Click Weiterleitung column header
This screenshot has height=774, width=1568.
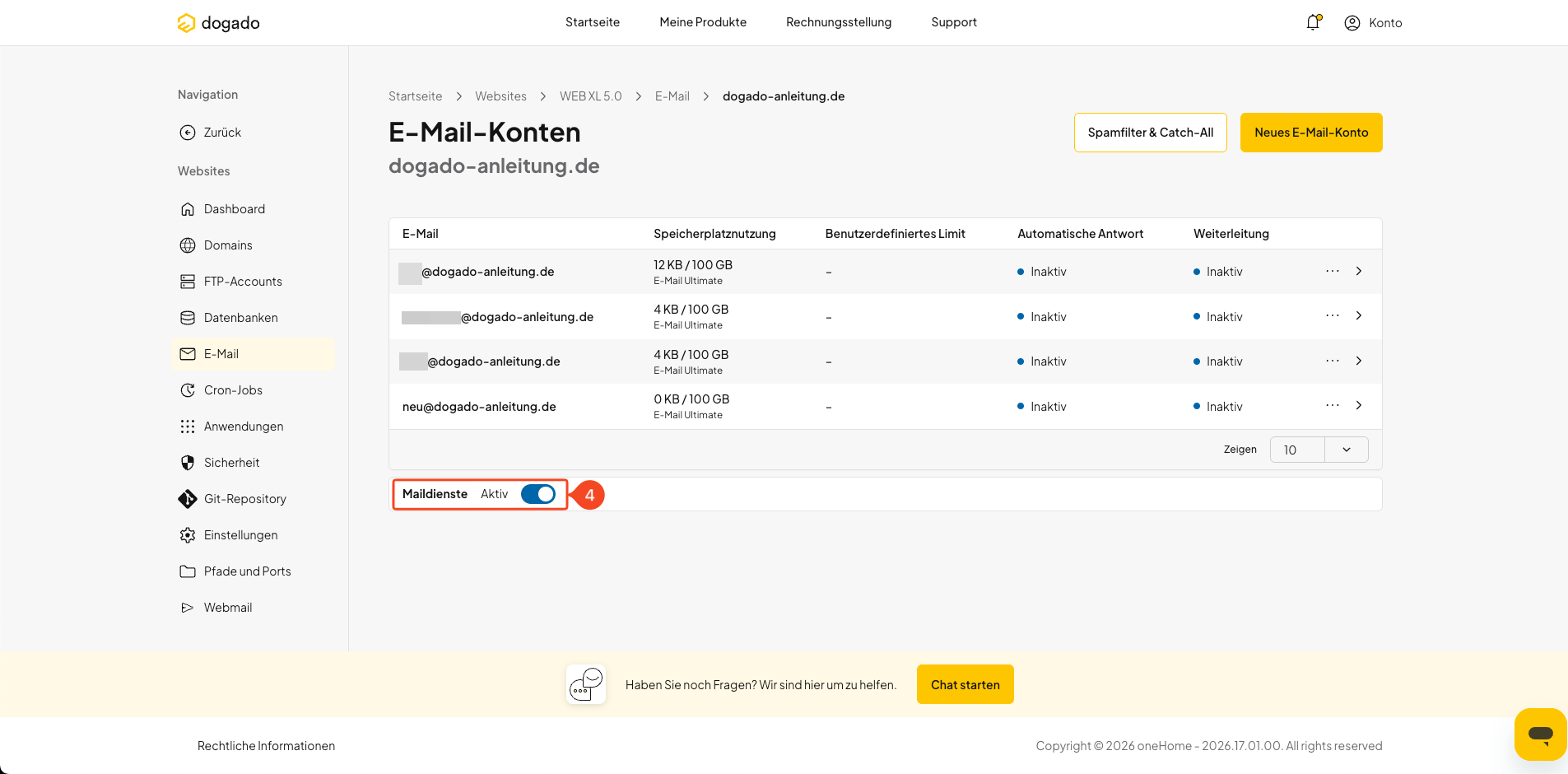[1231, 234]
